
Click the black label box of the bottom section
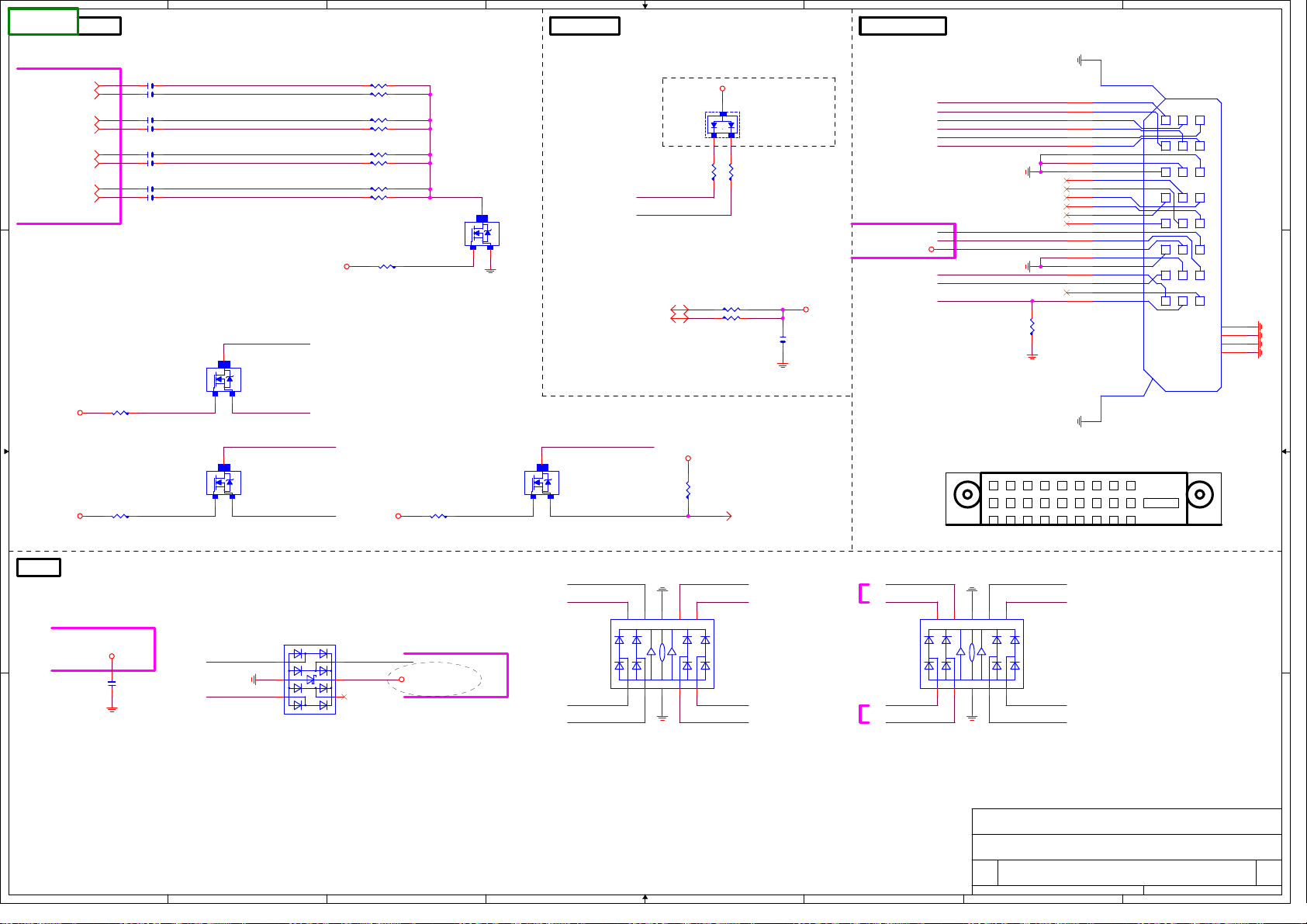(x=39, y=567)
